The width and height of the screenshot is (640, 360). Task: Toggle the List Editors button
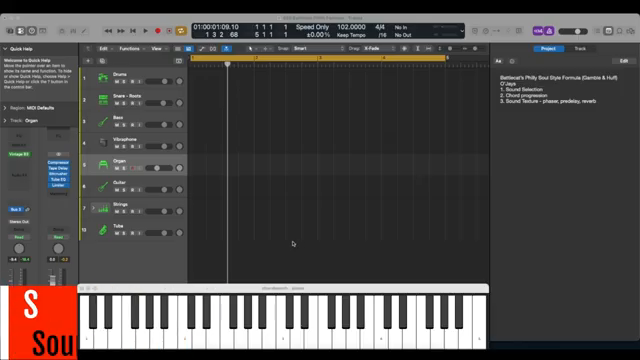tap(598, 31)
